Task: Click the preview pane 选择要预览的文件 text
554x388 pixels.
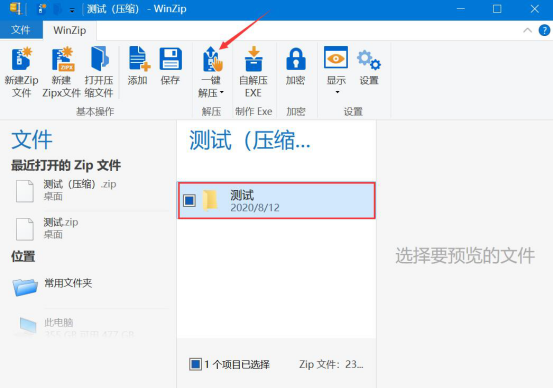Action: coord(465,255)
